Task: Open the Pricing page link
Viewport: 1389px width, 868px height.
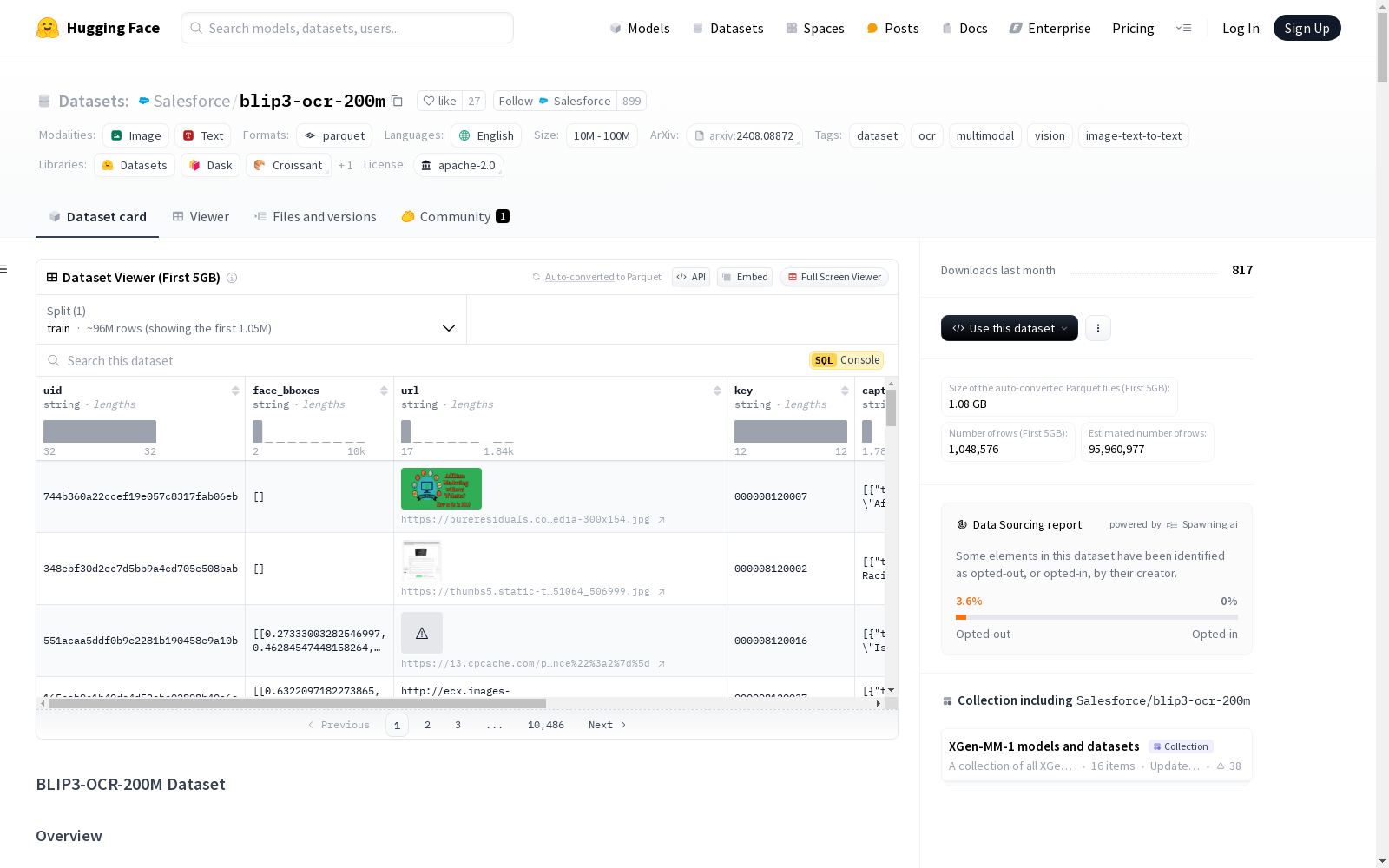Action: 1133,28
